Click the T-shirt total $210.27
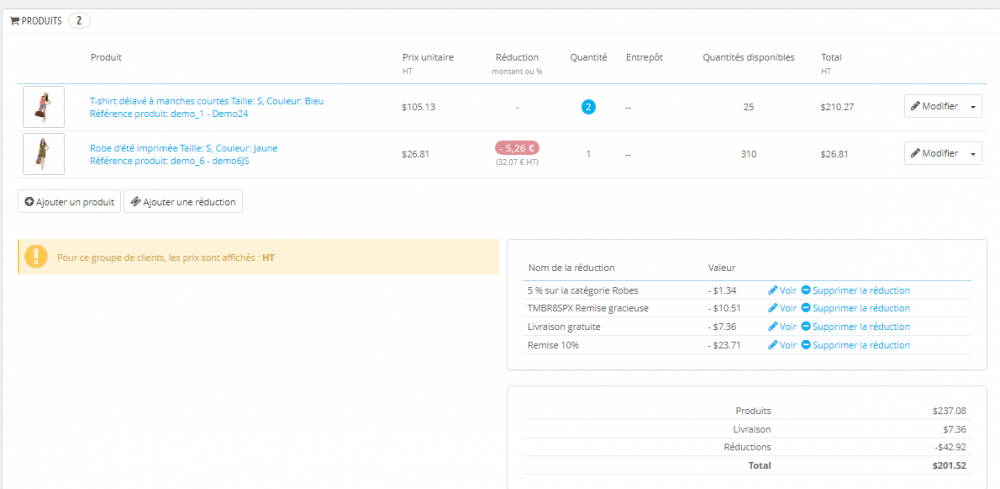The height and width of the screenshot is (489, 1000). click(837, 107)
